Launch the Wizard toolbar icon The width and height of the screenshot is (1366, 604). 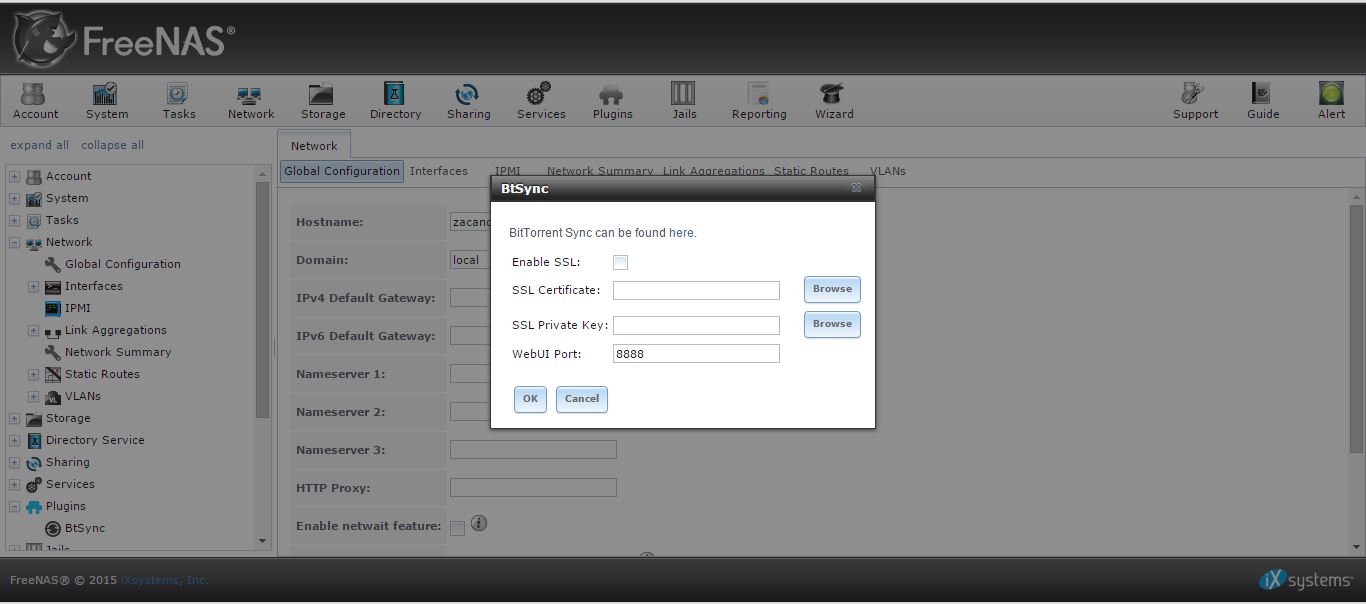pos(833,101)
